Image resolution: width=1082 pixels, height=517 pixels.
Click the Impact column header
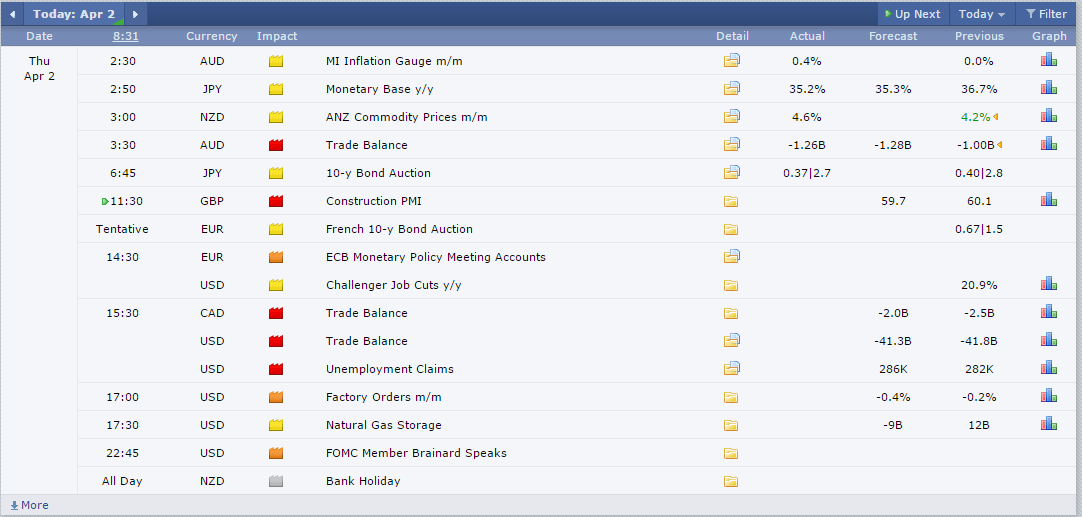tap(277, 36)
